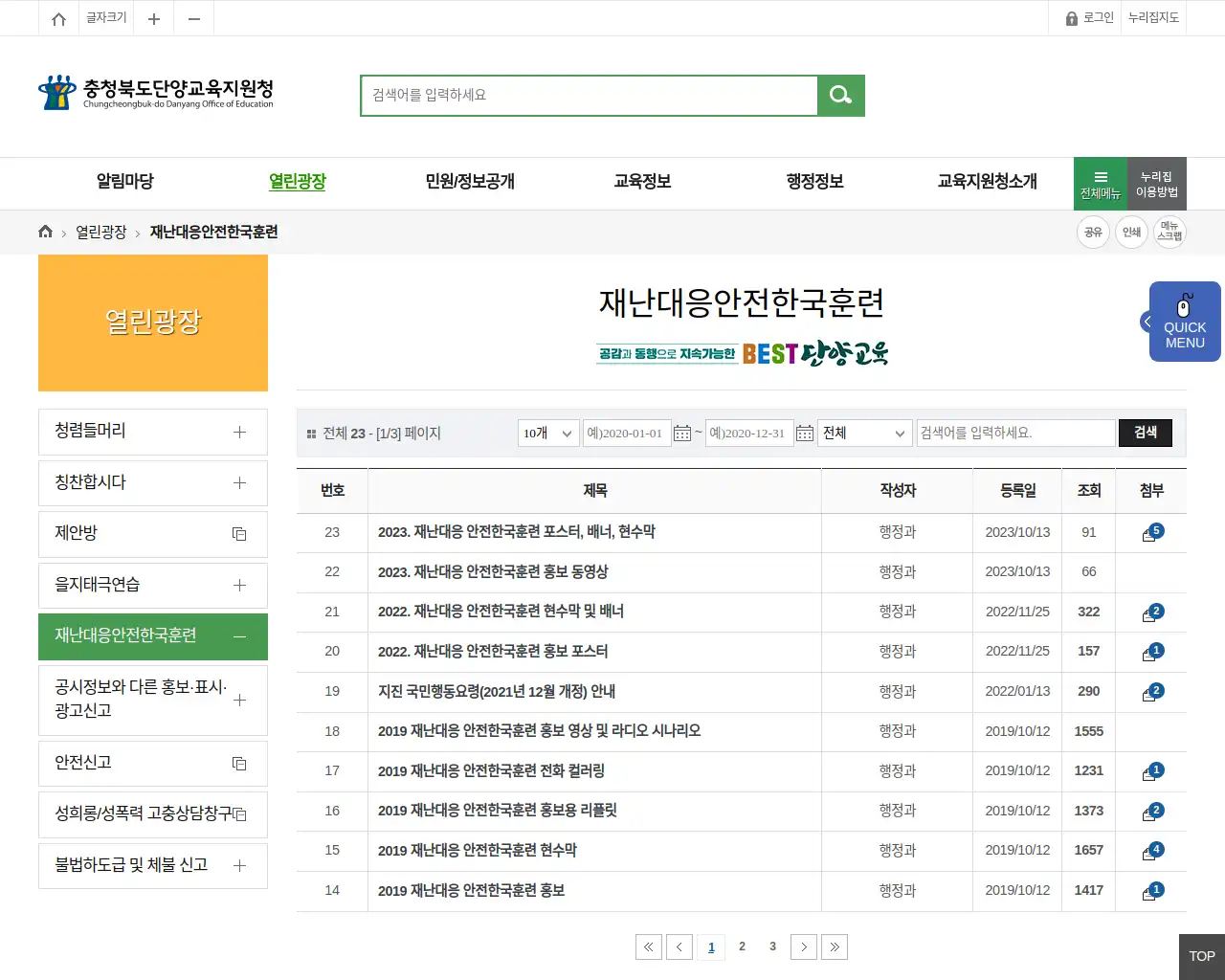Open the 알림마당 main menu

point(124,182)
